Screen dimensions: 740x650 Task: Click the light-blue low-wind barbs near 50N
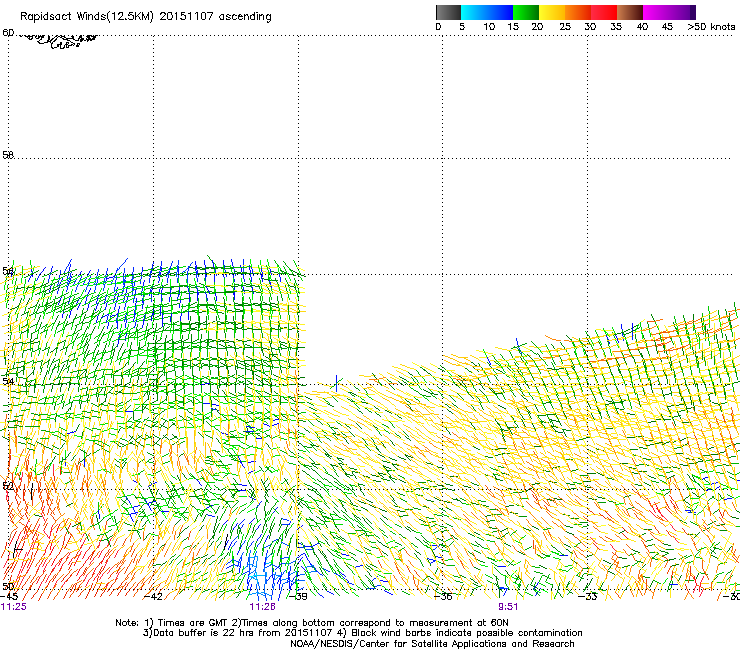click(262, 577)
